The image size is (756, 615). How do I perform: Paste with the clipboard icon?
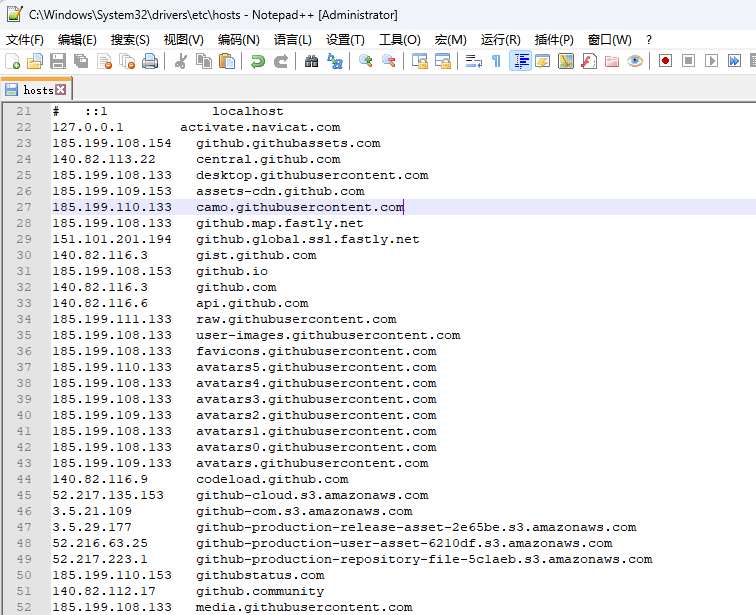point(227,61)
